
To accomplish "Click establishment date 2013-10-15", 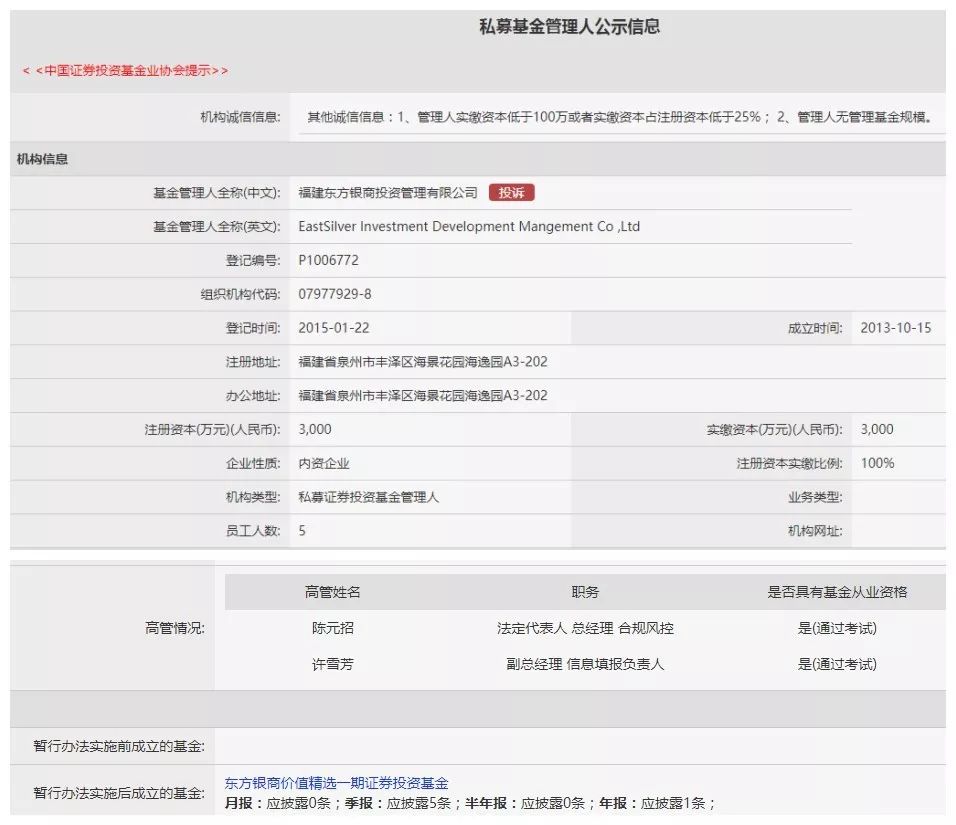I will (x=896, y=328).
